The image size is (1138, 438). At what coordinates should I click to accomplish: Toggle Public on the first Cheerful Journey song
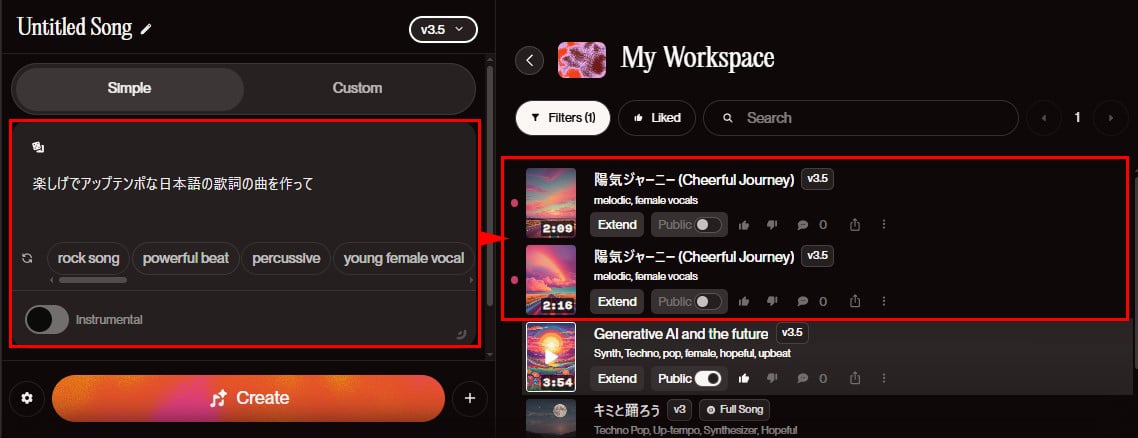(708, 225)
